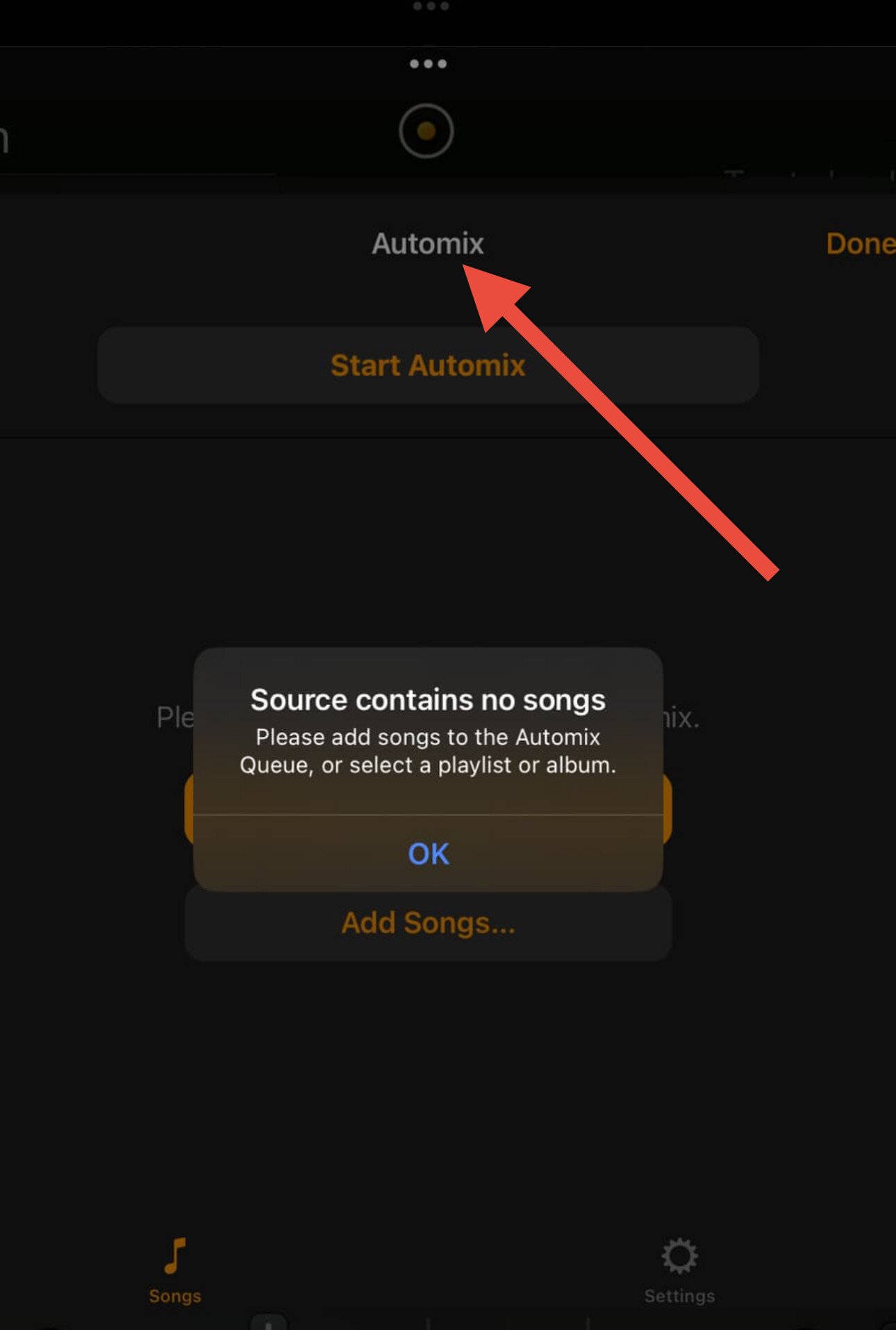Tap orange button edge left of alert
Image resolution: width=896 pixels, height=1330 pixels.
(188, 809)
